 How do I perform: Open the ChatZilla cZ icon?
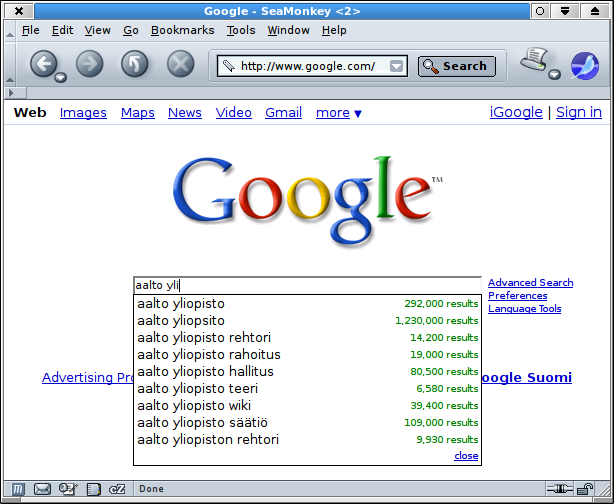pos(117,489)
